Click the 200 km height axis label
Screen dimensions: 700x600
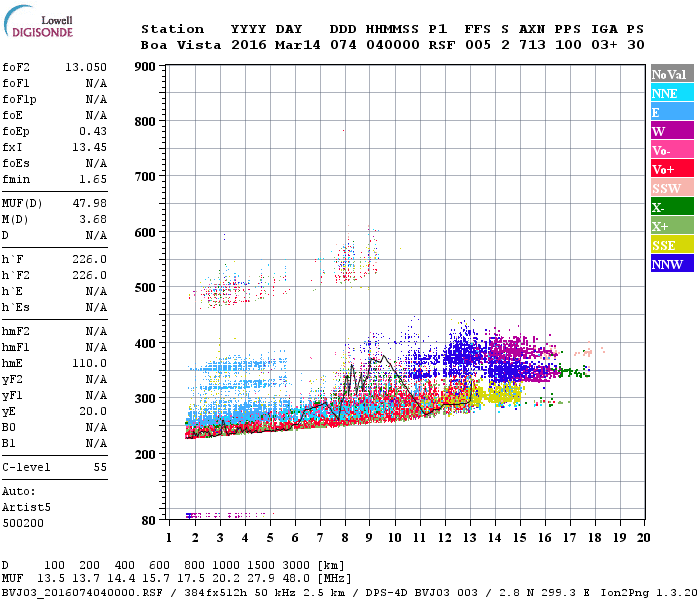145,454
